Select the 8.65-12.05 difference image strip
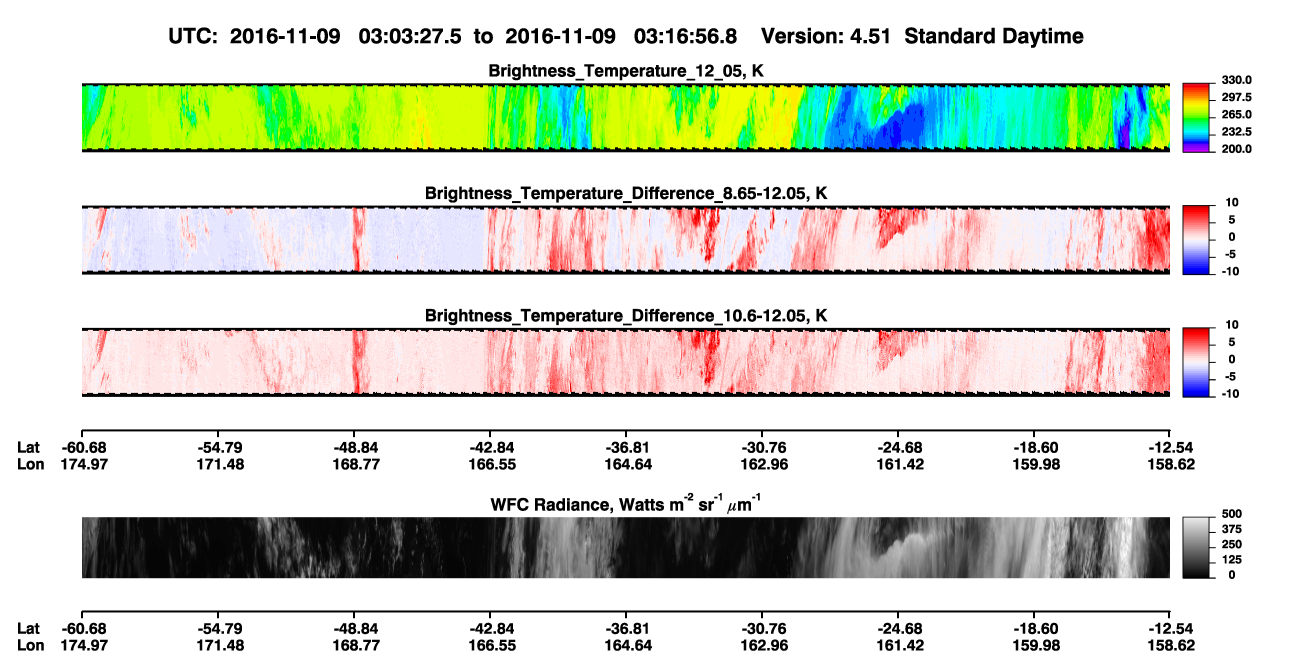1300x667 pixels. coord(625,239)
